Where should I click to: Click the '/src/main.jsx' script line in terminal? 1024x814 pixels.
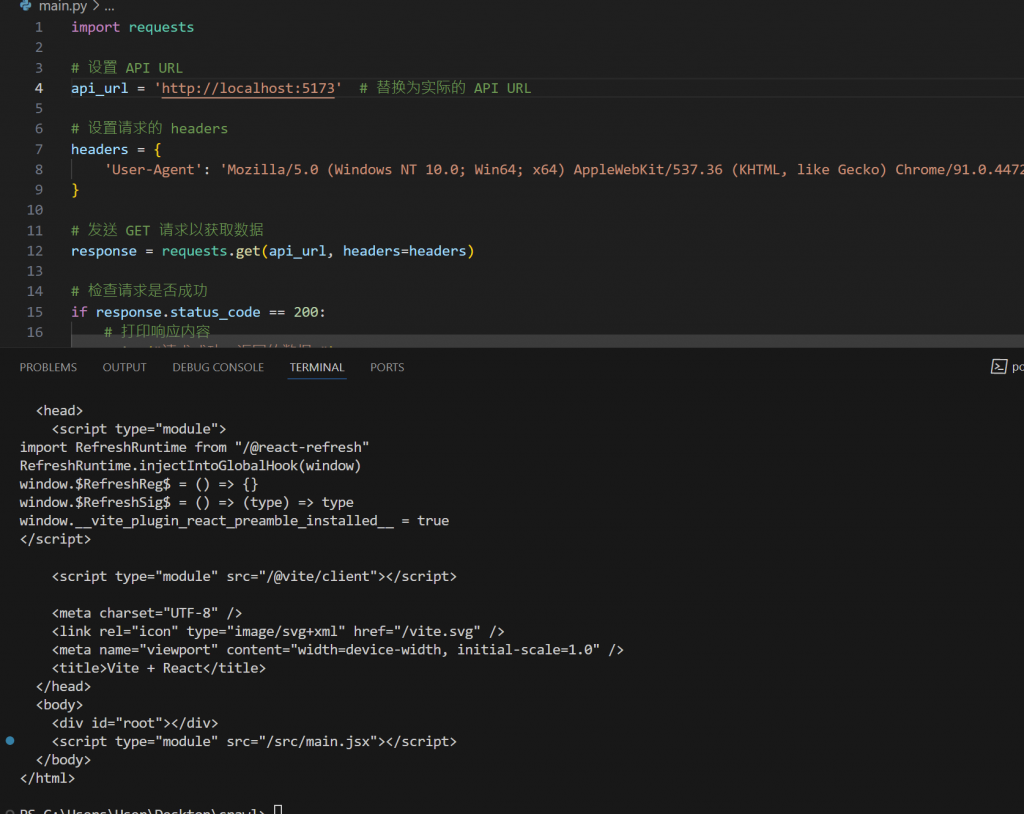coord(254,741)
